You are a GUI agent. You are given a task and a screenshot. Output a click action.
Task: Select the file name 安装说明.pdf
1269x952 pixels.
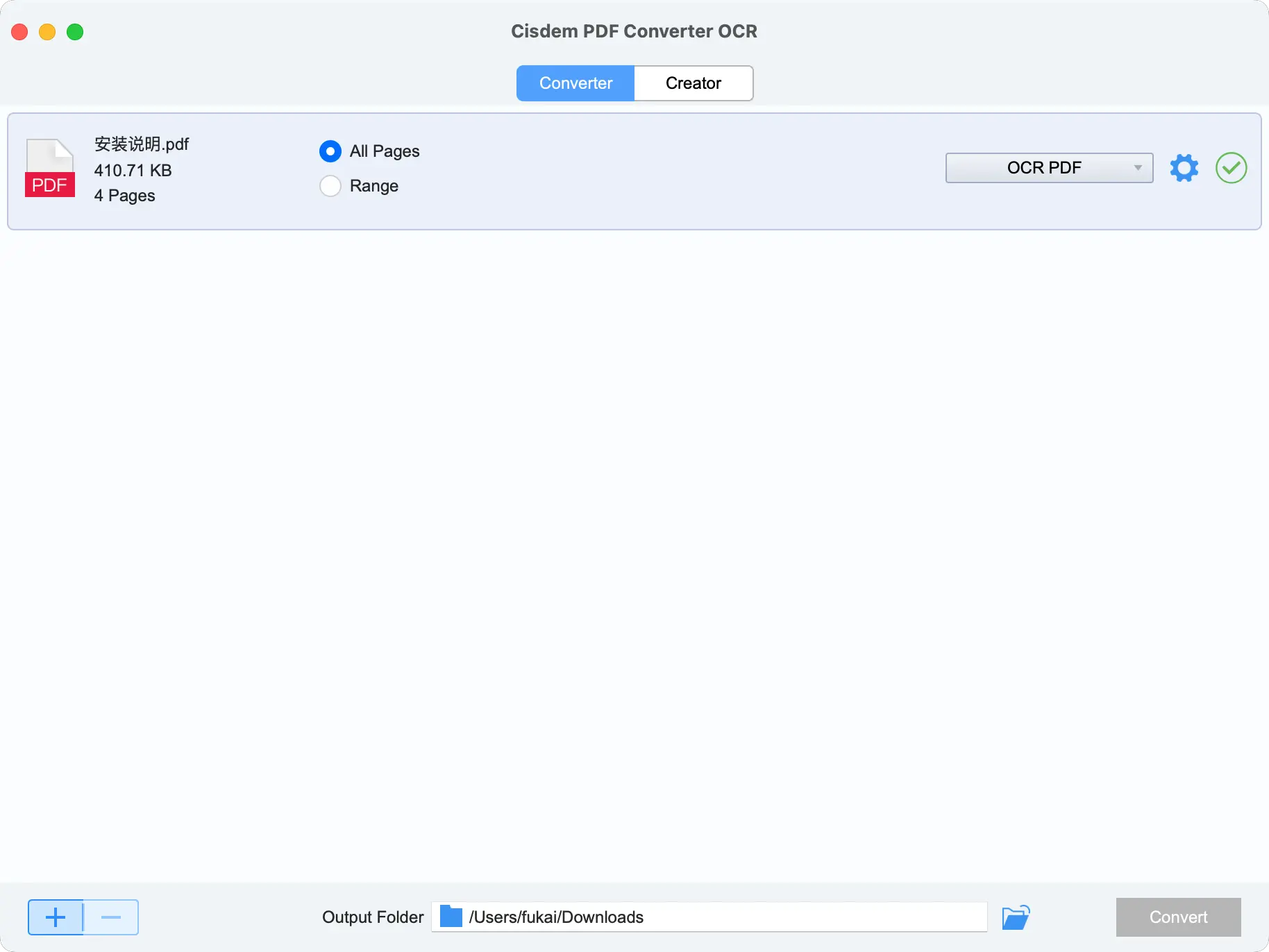[x=142, y=144]
